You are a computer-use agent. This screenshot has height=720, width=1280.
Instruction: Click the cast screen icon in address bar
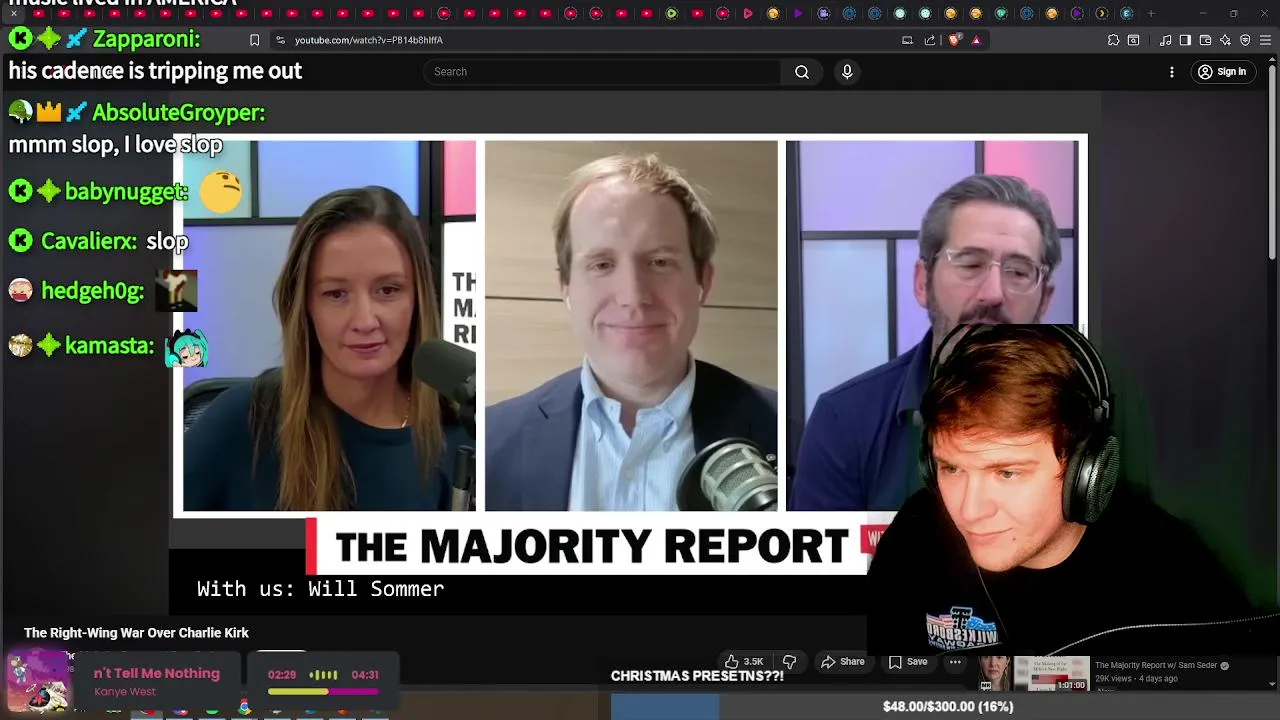907,40
